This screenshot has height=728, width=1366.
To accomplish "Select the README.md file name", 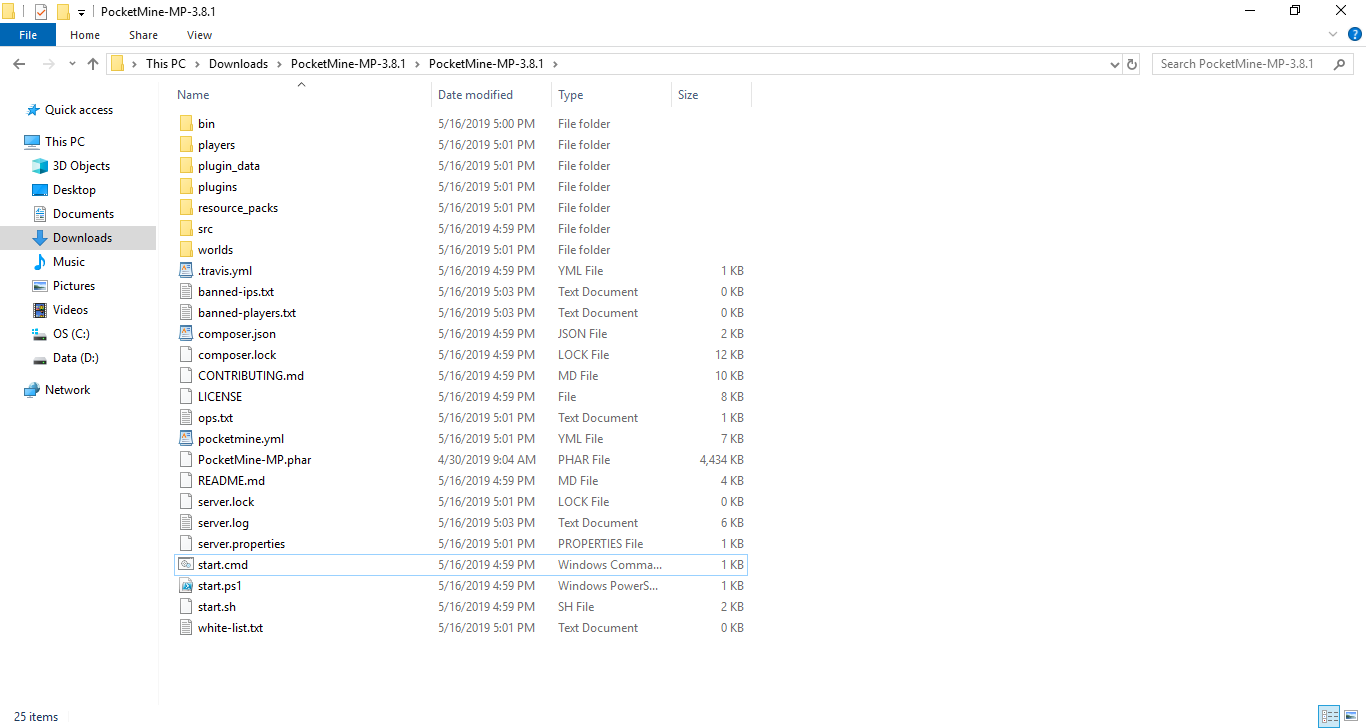I will (x=231, y=481).
